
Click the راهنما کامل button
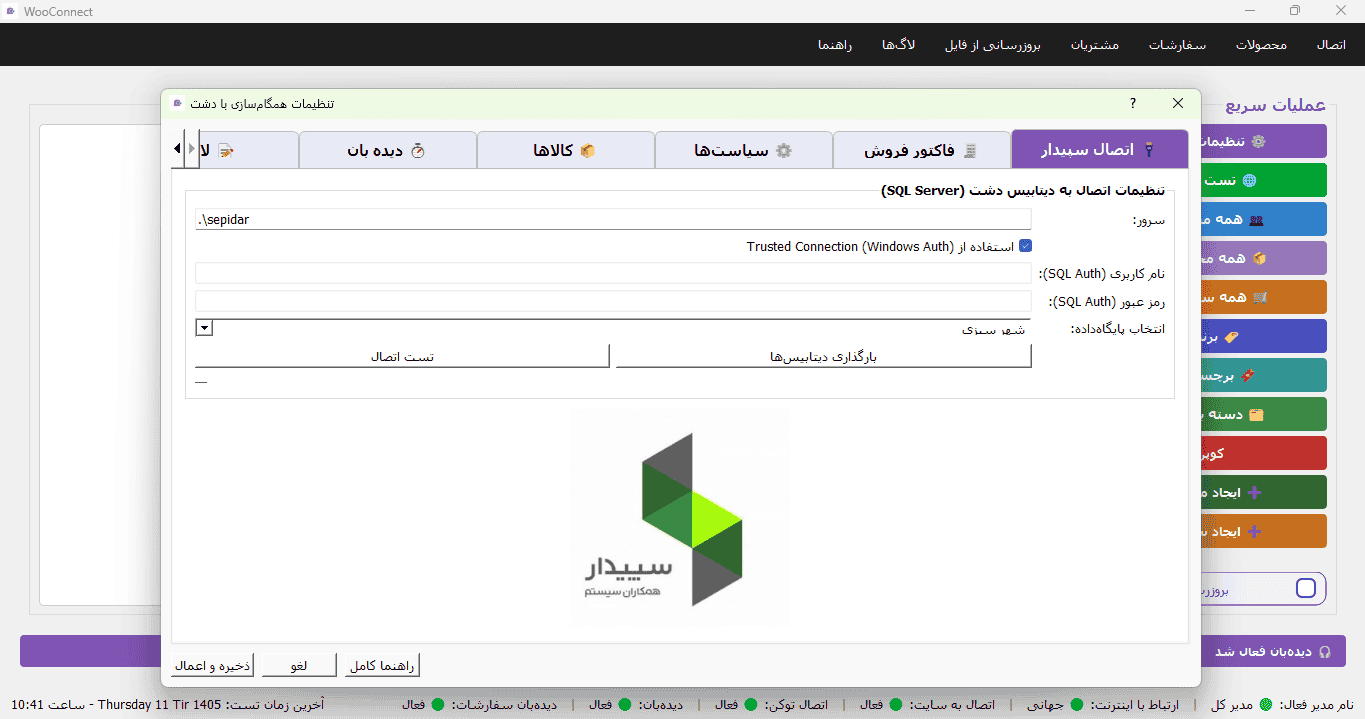pyautogui.click(x=383, y=666)
